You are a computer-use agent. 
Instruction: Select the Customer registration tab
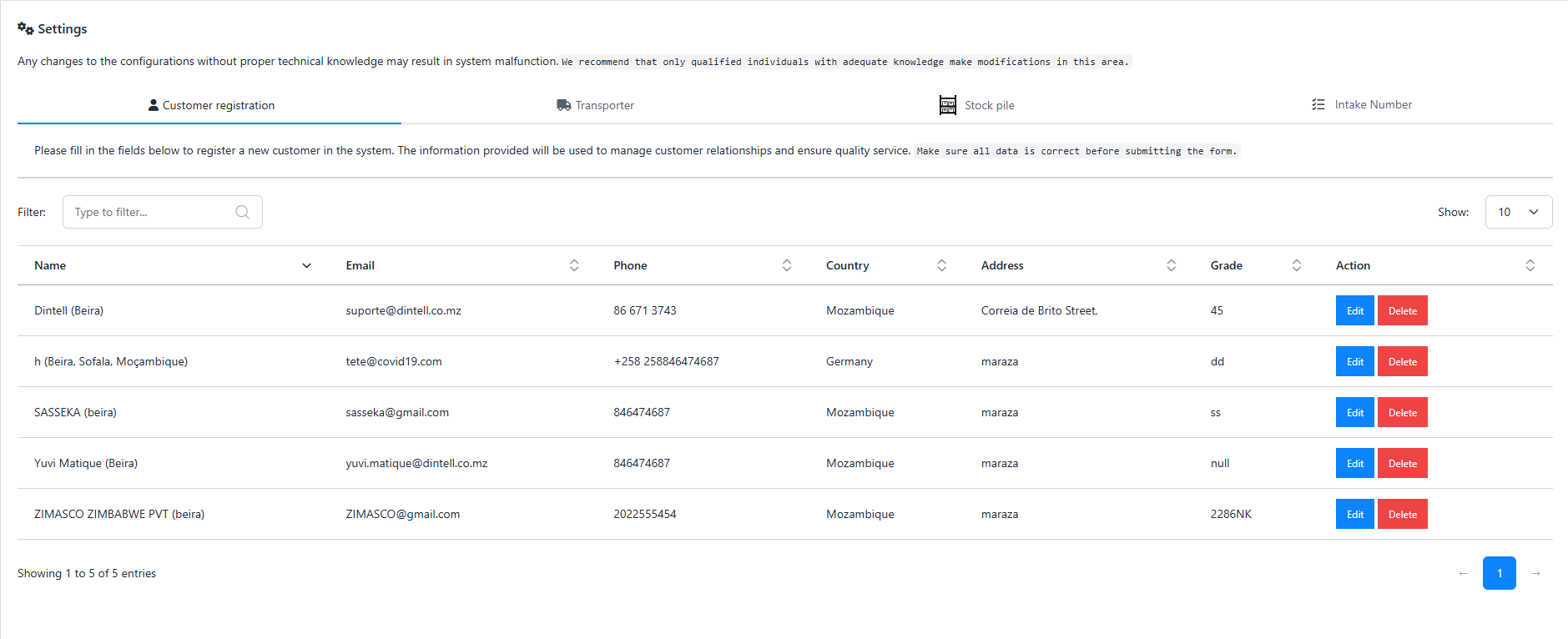[210, 105]
